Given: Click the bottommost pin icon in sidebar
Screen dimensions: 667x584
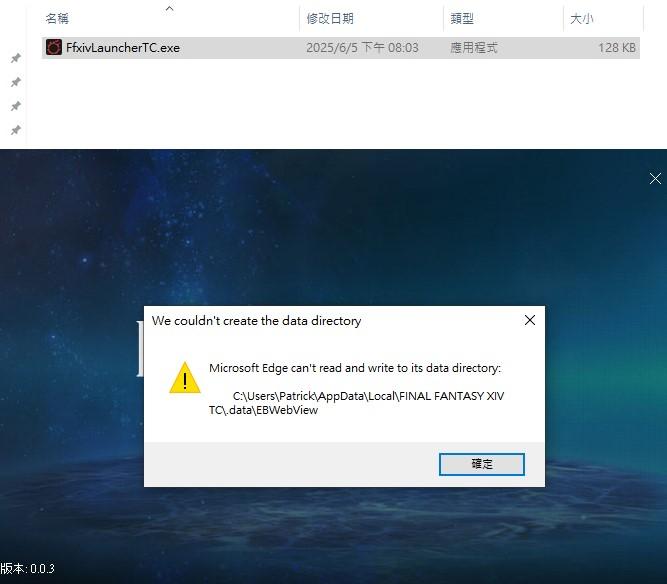Looking at the screenshot, I should [x=16, y=130].
